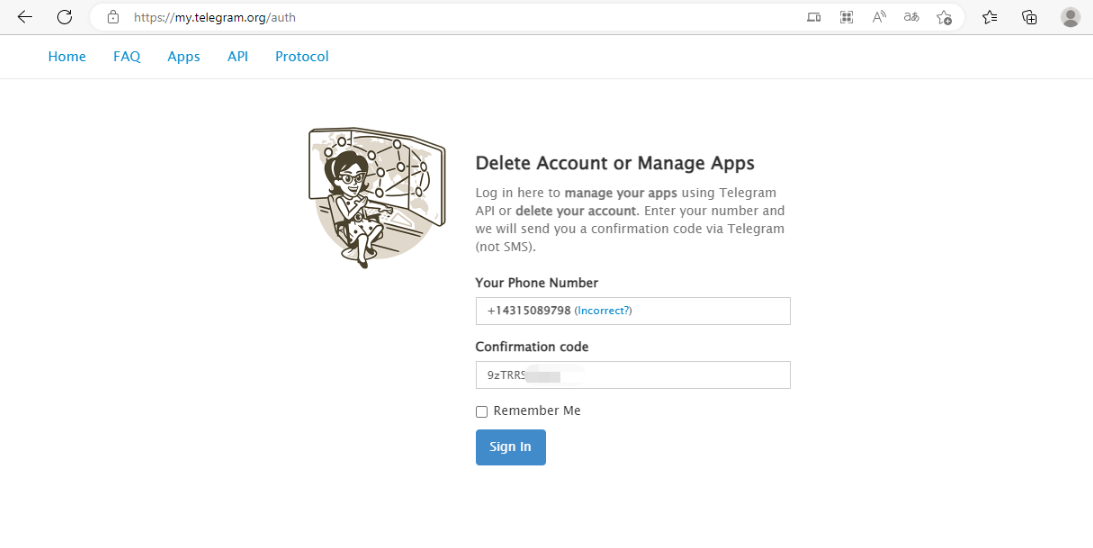
Task: Reload the page with the refresh icon
Action: click(x=65, y=17)
